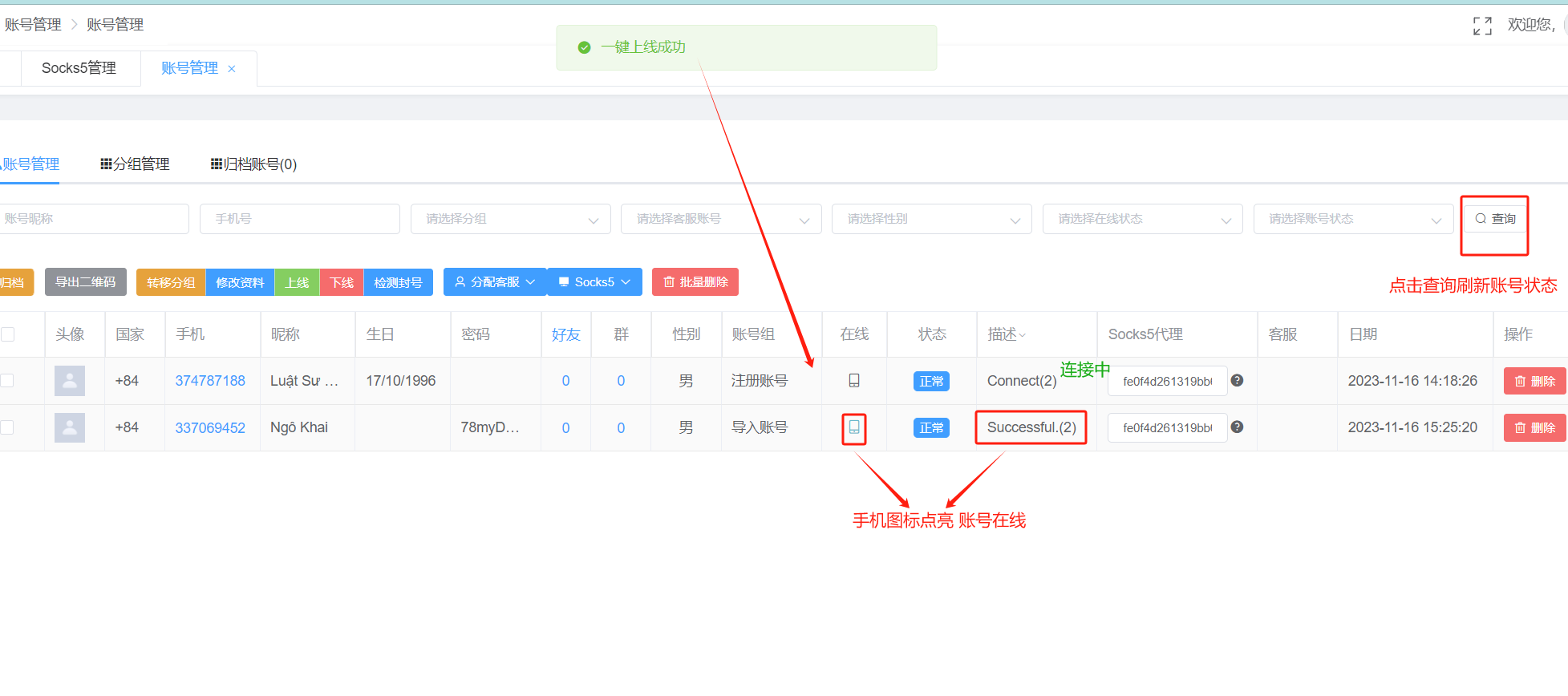
Task: Click the 批量删除 trash button
Action: click(695, 282)
